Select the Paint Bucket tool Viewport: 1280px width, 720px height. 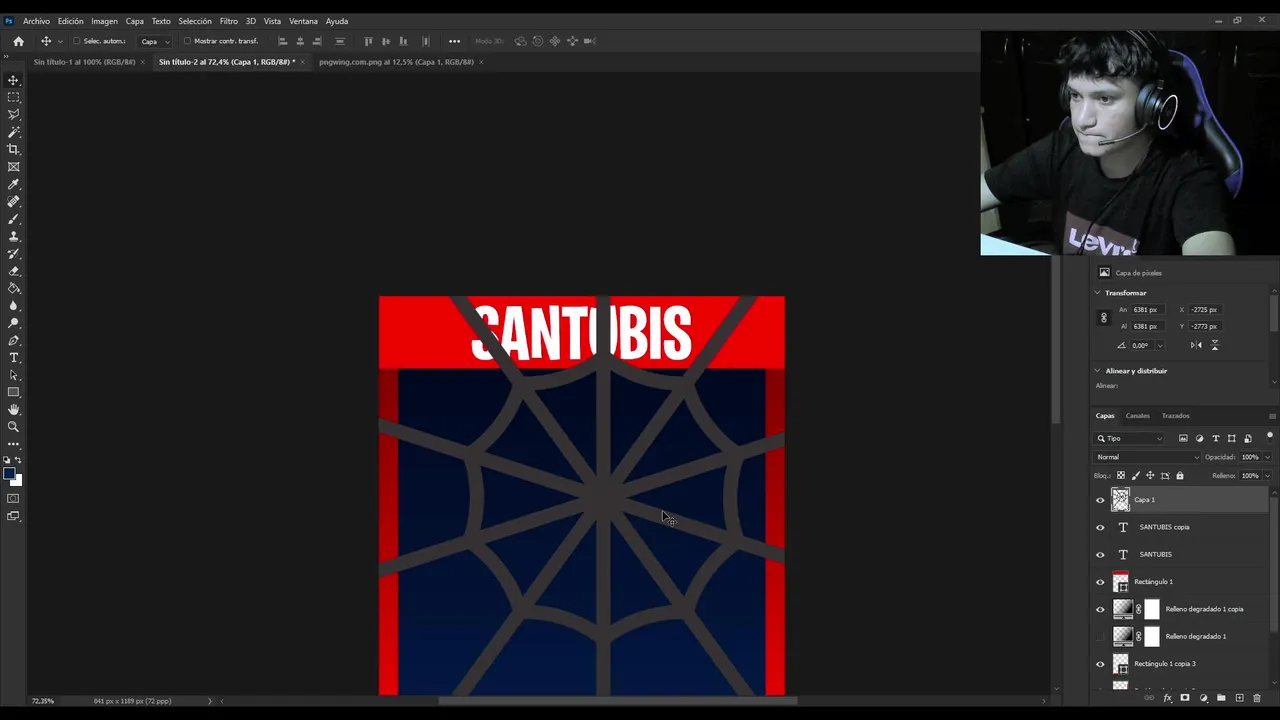click(x=13, y=288)
